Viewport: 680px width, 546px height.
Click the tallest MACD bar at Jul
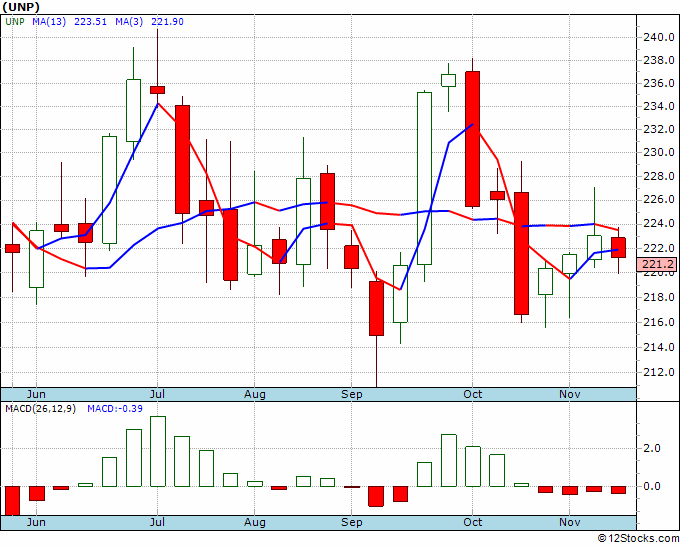158,451
